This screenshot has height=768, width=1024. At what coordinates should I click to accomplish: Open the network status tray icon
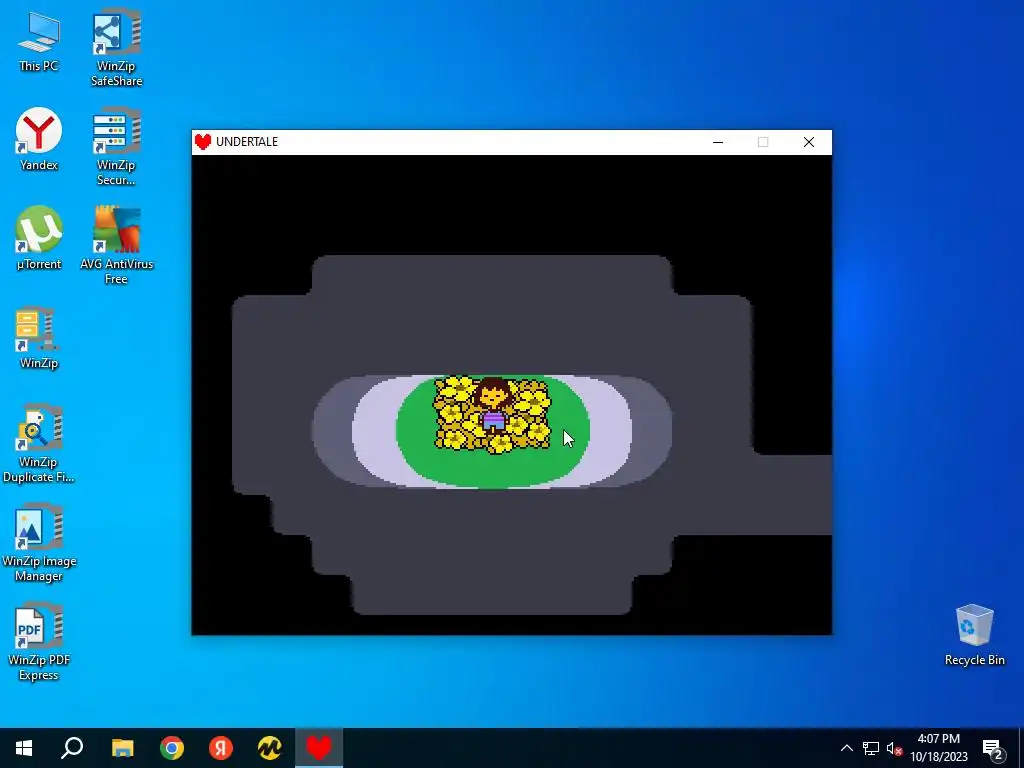871,748
